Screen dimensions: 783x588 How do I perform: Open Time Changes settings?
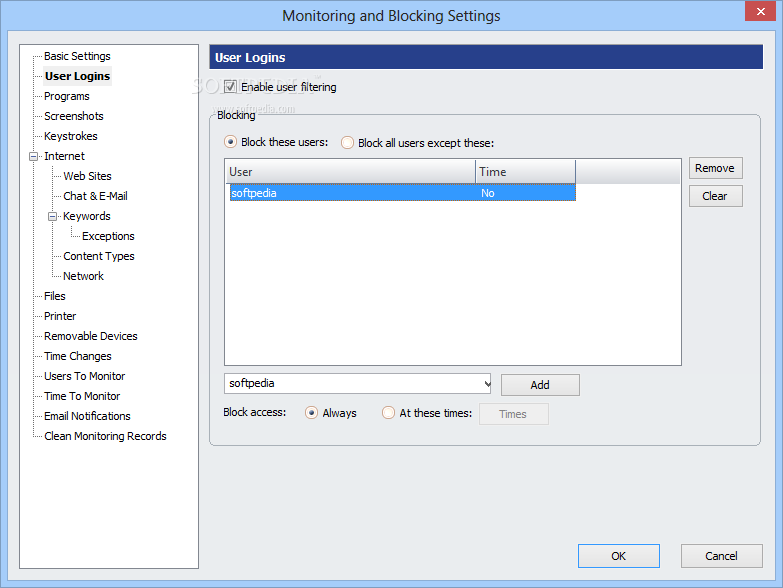click(x=77, y=355)
